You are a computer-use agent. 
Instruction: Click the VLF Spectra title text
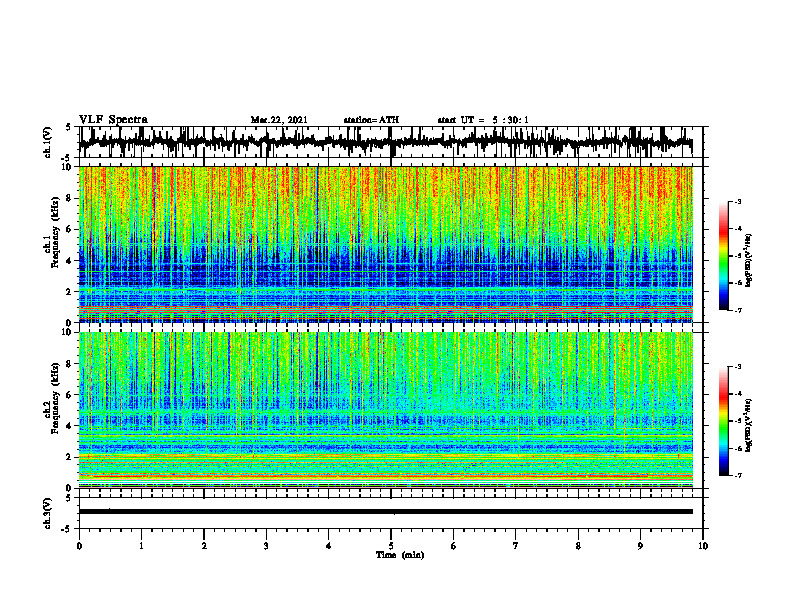113,120
